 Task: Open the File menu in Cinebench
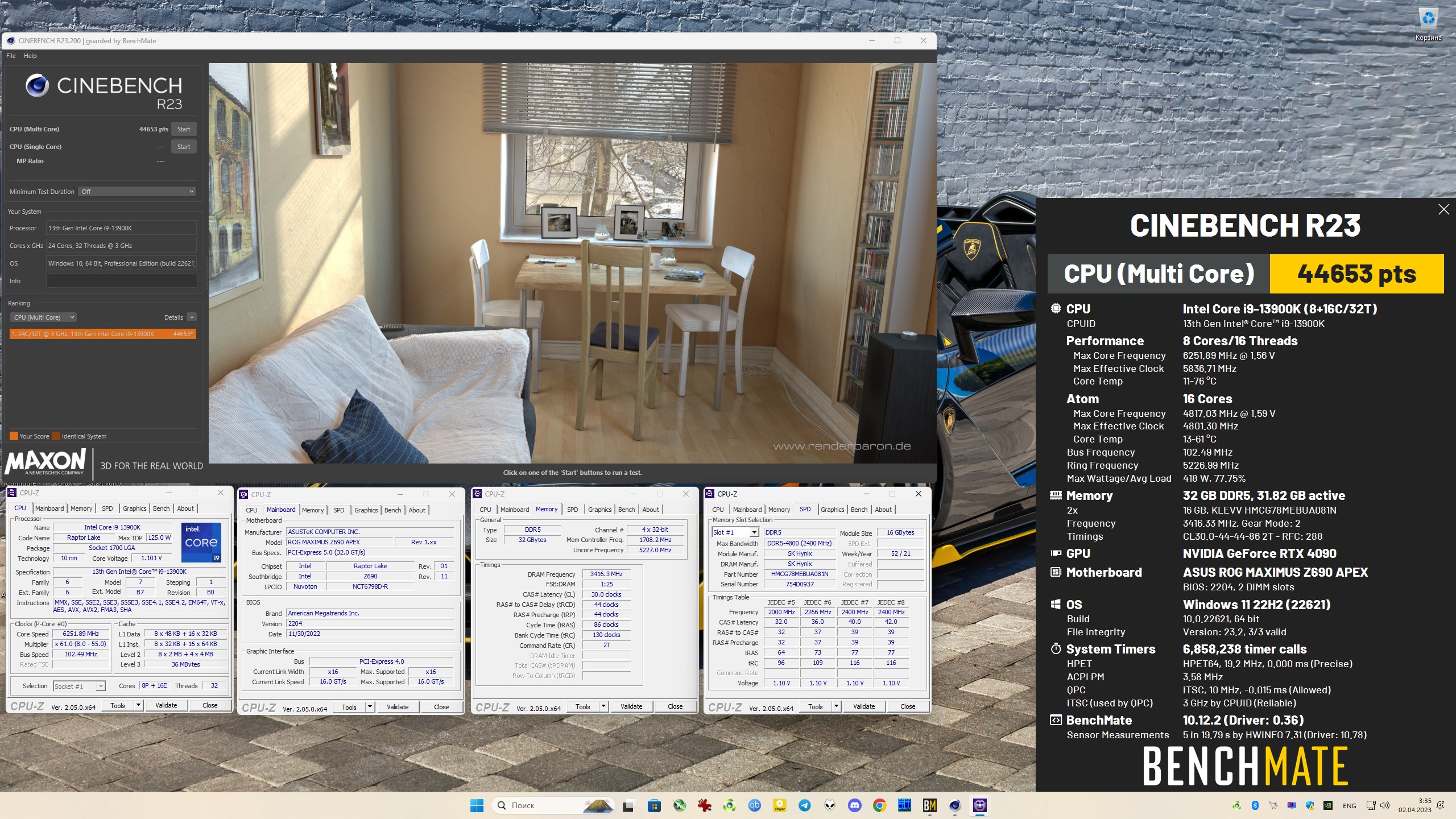pos(11,56)
